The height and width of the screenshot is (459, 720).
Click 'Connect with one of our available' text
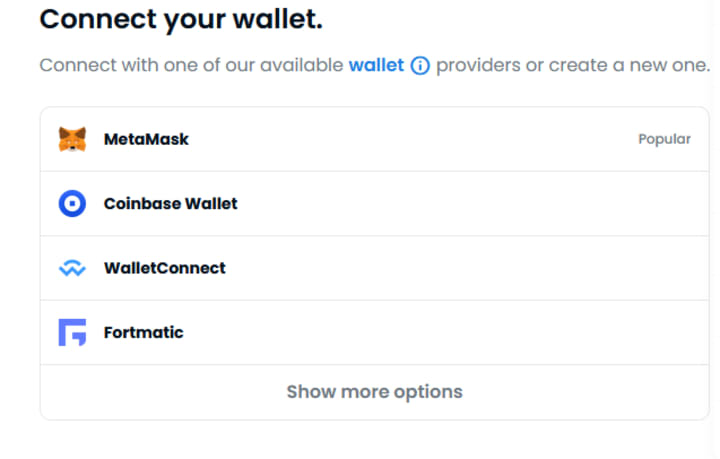coord(190,66)
